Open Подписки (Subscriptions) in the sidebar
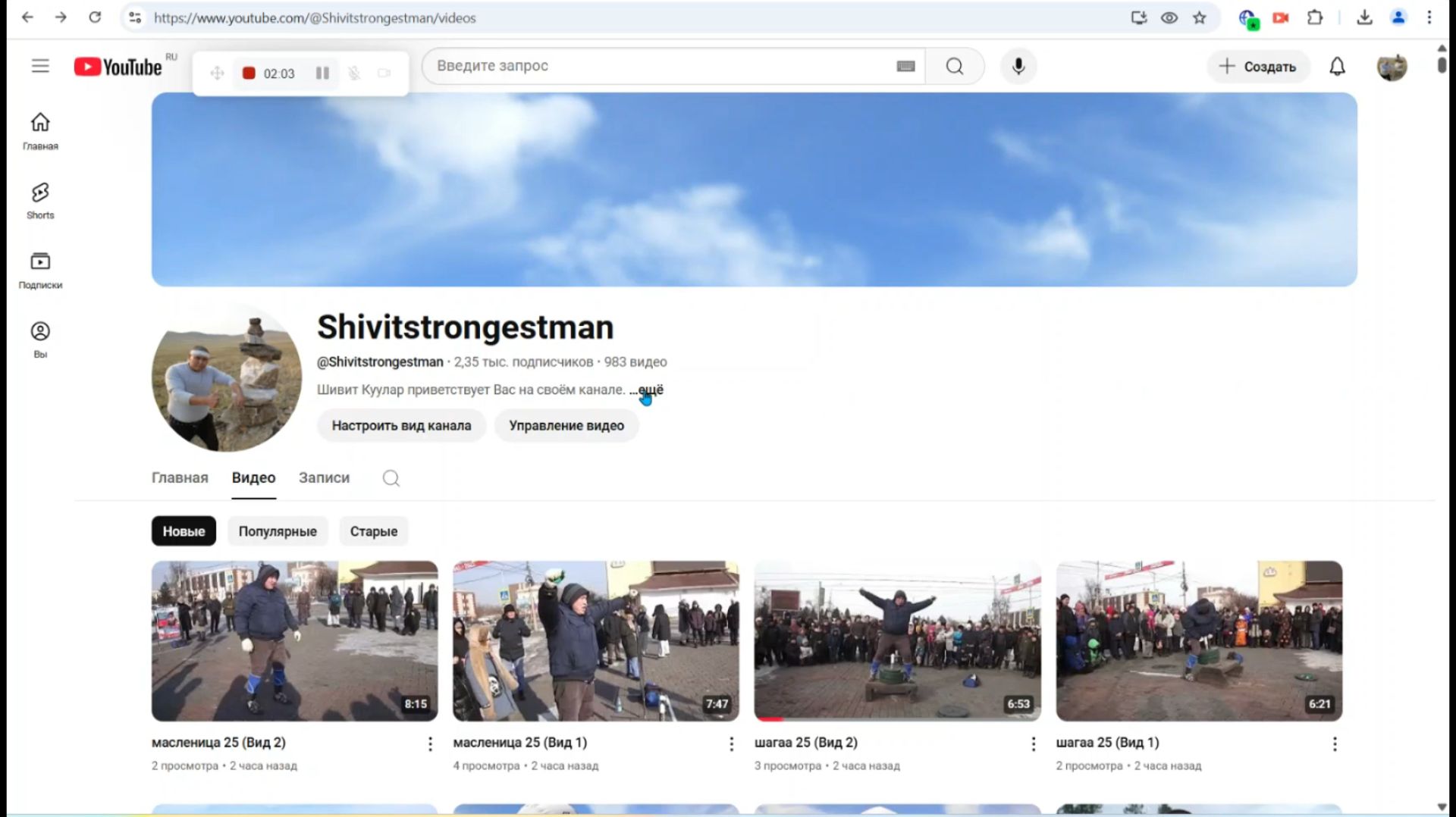The image size is (1456, 817). point(40,269)
